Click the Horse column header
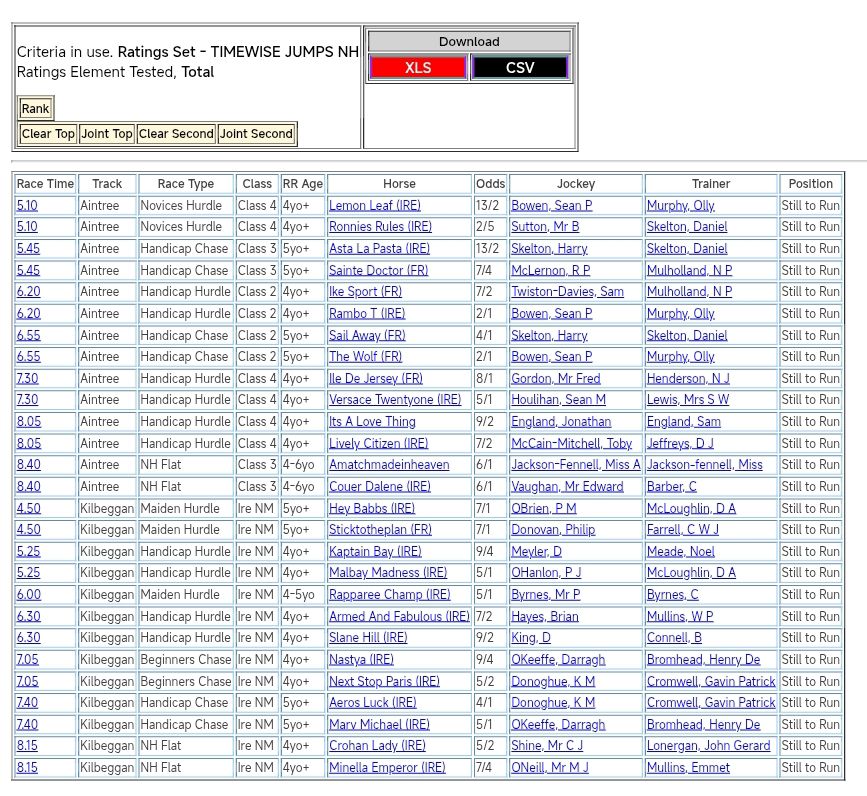 click(399, 184)
